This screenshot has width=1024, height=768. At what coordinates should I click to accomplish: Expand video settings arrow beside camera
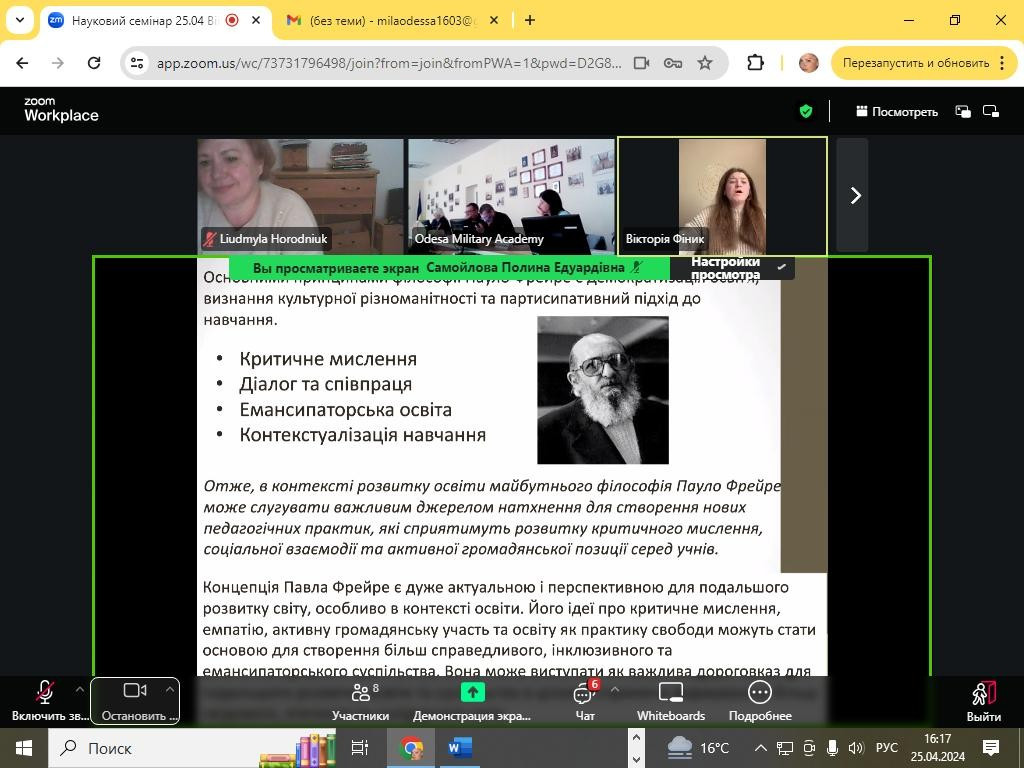point(170,689)
